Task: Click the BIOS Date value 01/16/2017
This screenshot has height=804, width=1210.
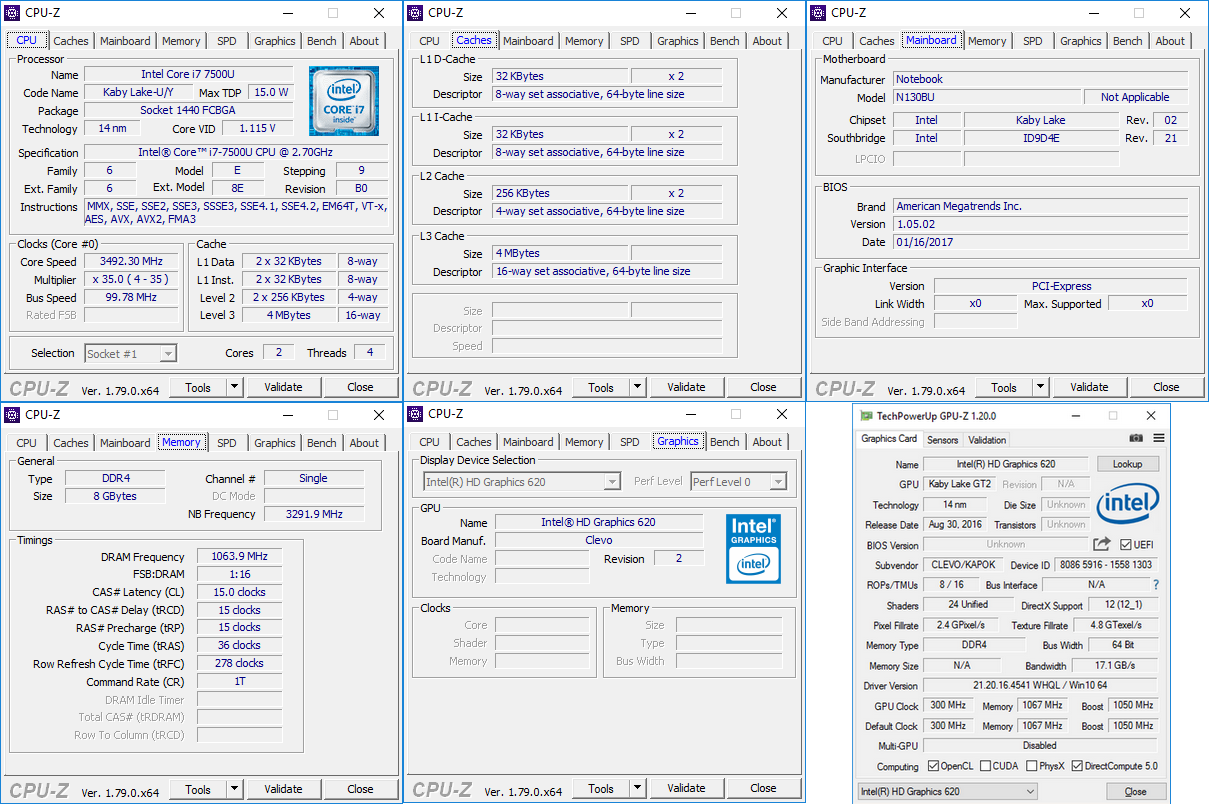Action: [x=1040, y=242]
